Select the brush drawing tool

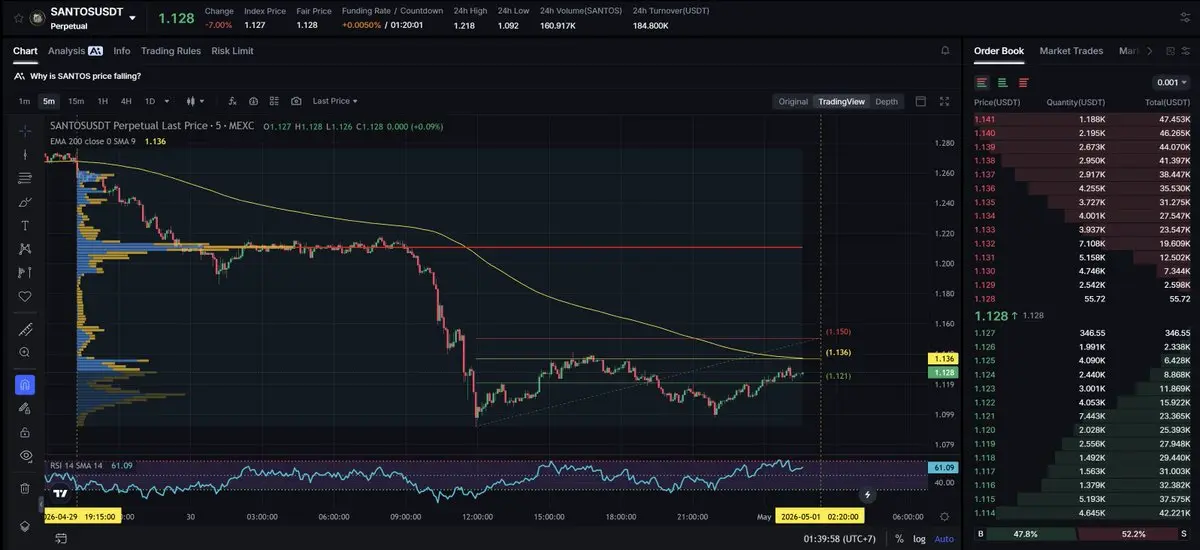click(25, 202)
